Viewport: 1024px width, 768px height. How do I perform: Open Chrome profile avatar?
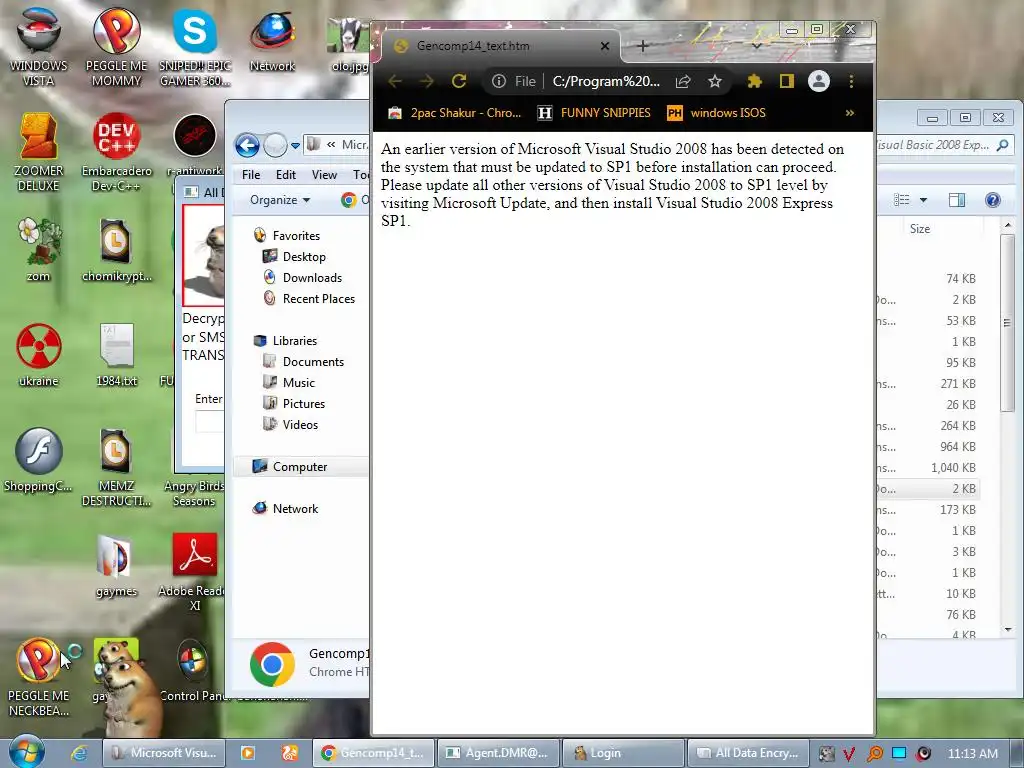click(818, 81)
